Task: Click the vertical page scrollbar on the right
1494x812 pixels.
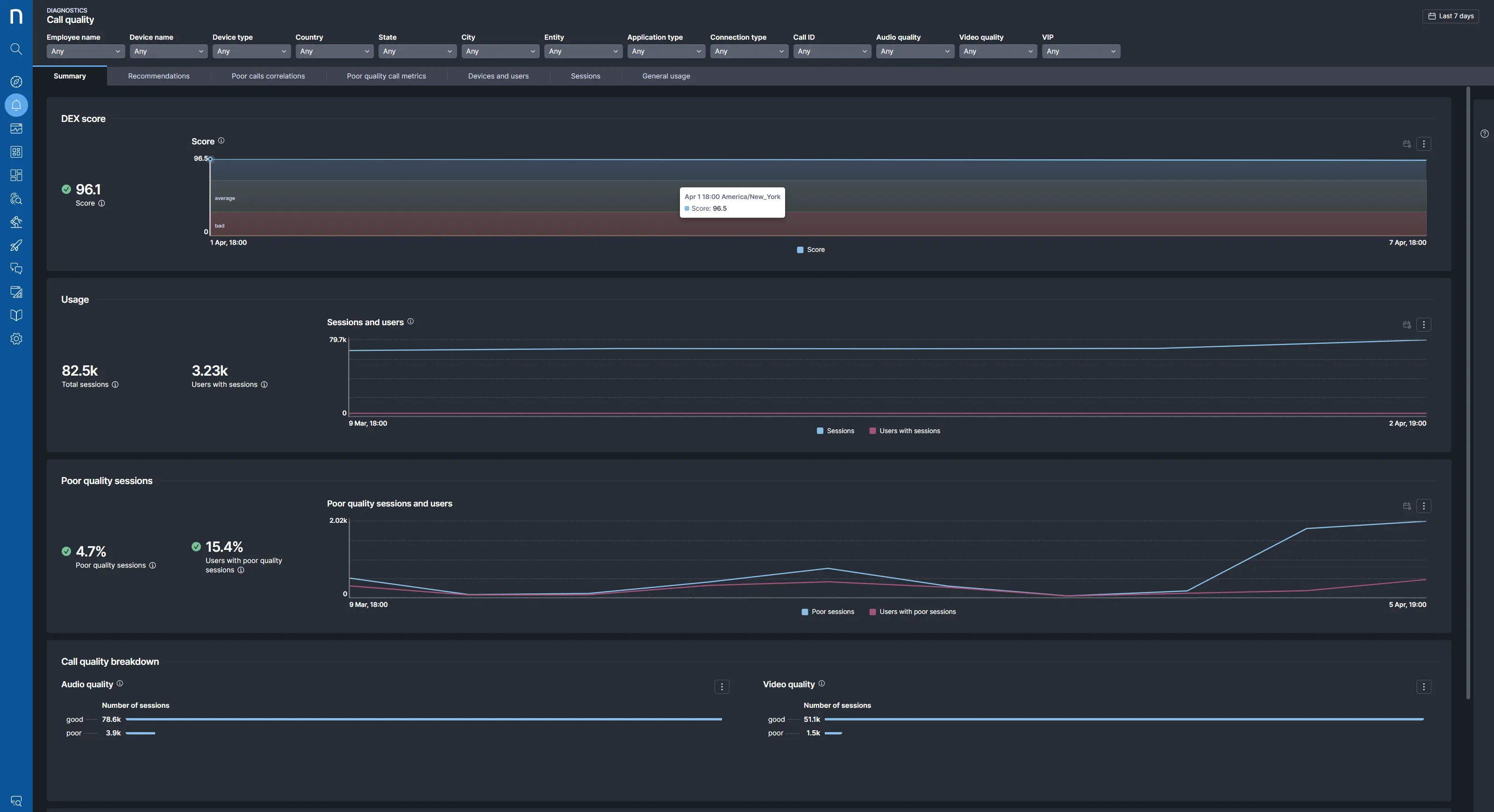Action: pyautogui.click(x=1468, y=393)
